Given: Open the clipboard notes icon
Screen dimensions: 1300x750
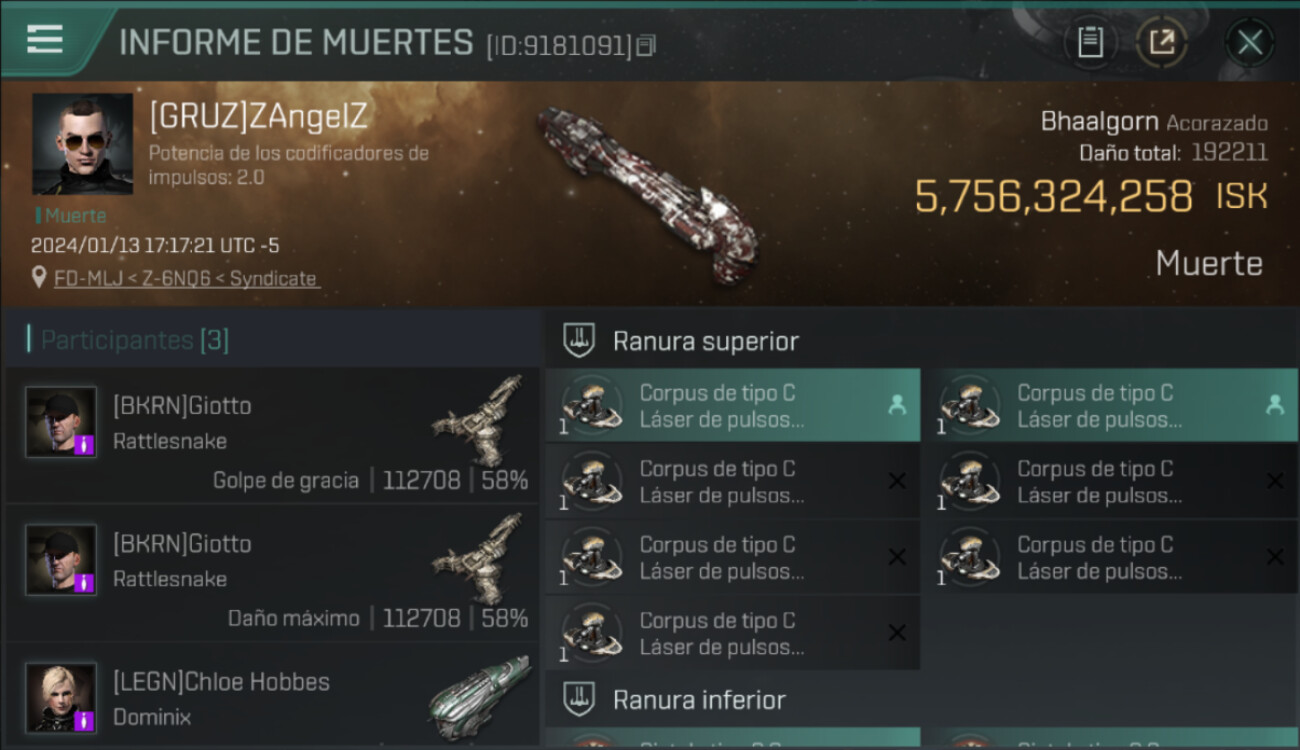Looking at the screenshot, I should 1090,42.
